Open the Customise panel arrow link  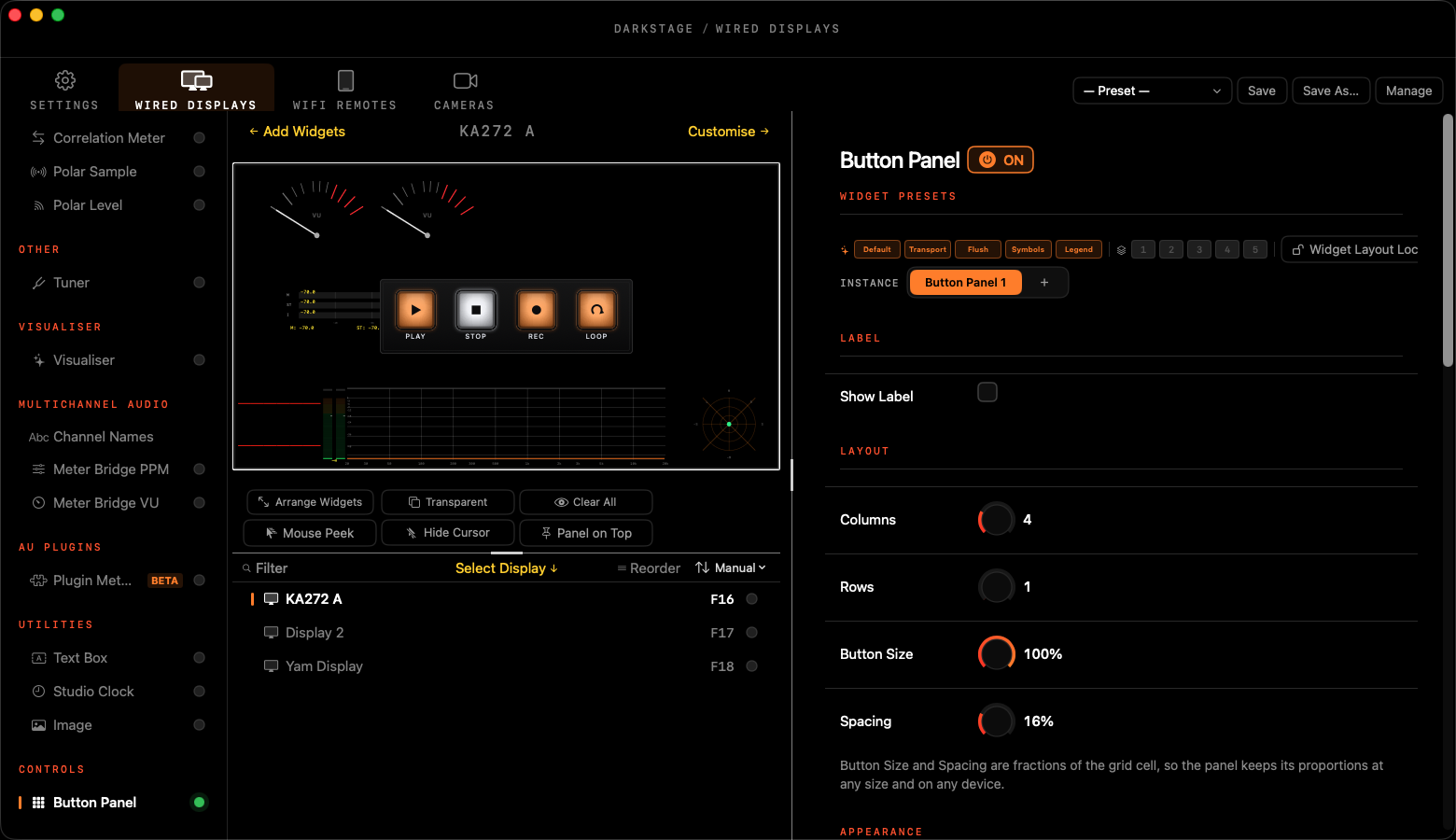click(x=728, y=132)
